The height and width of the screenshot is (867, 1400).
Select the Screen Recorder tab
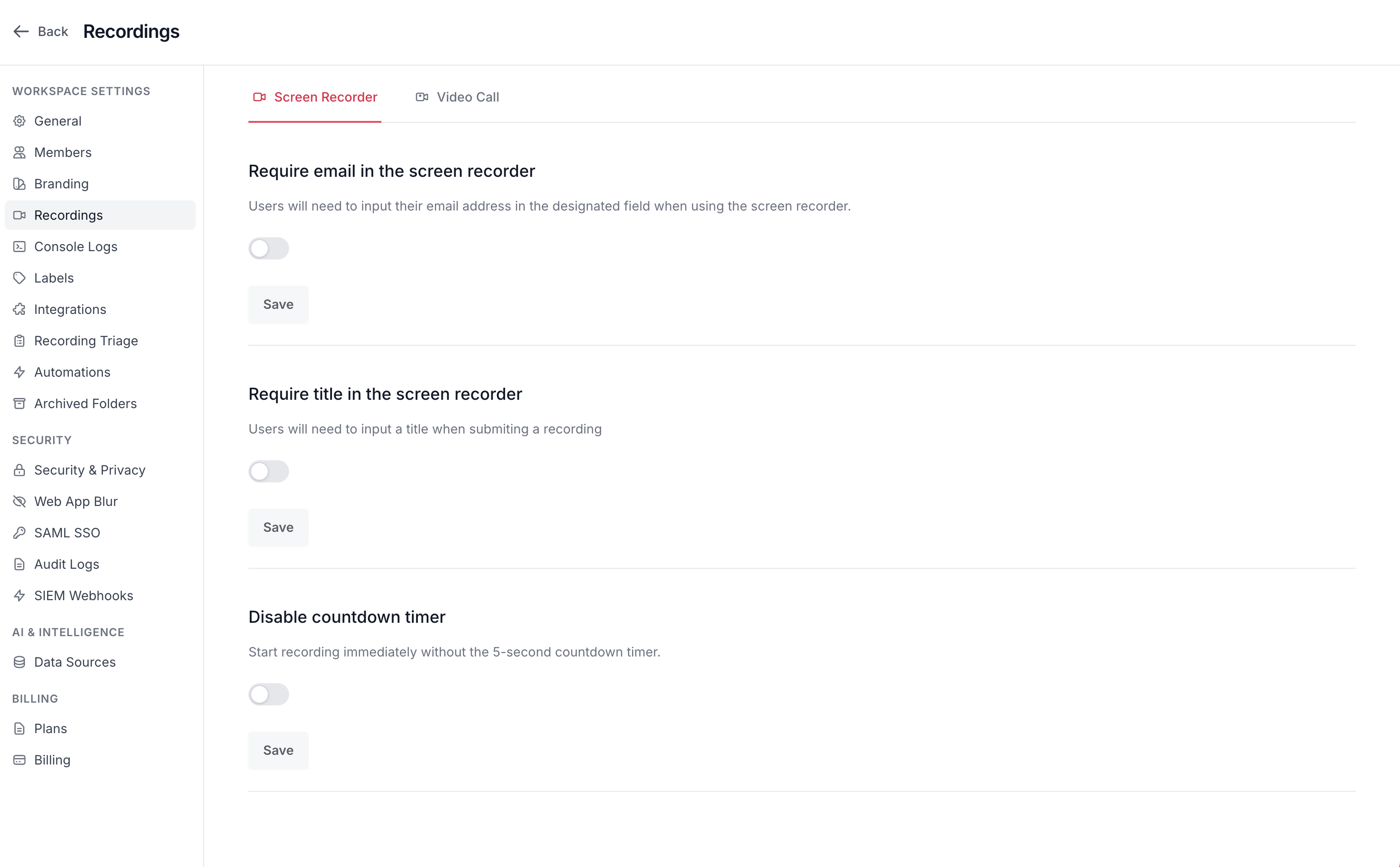pyautogui.click(x=315, y=97)
